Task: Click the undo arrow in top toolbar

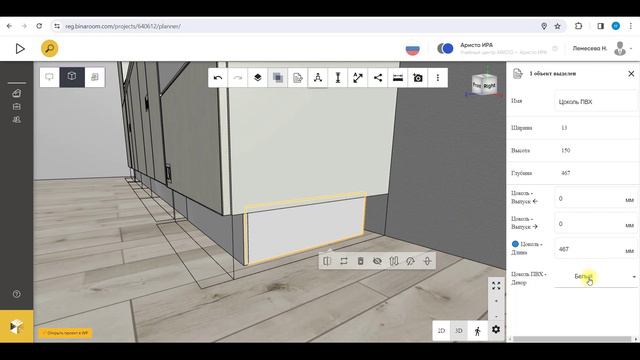Action: tap(218, 78)
